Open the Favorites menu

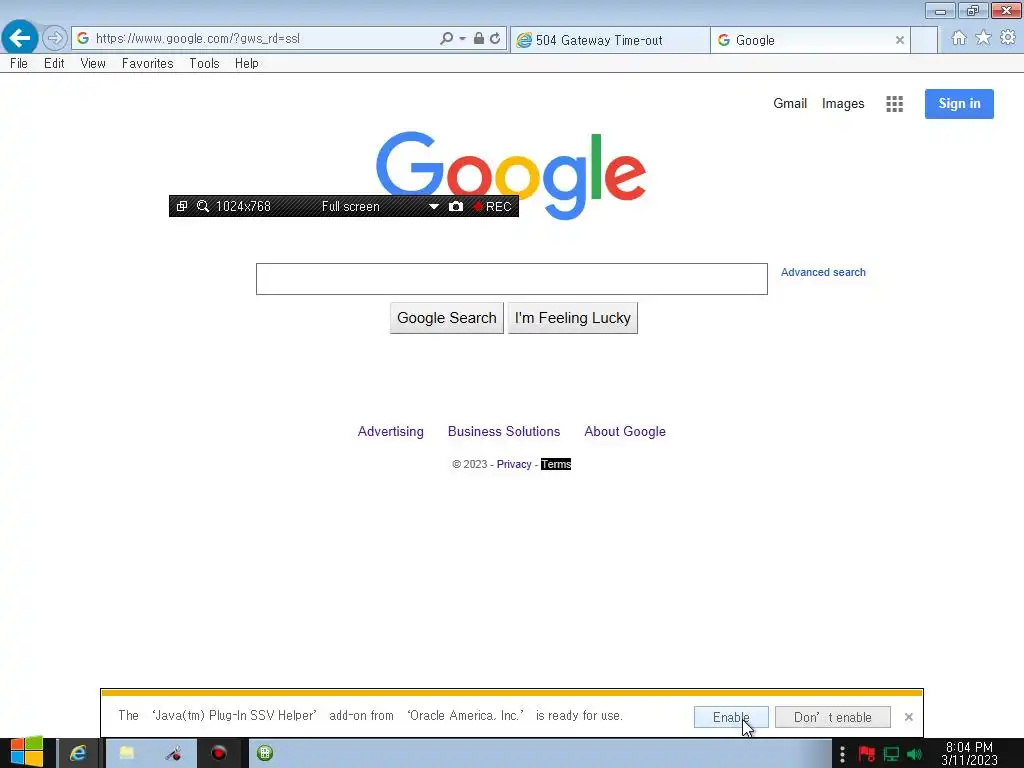[x=148, y=63]
